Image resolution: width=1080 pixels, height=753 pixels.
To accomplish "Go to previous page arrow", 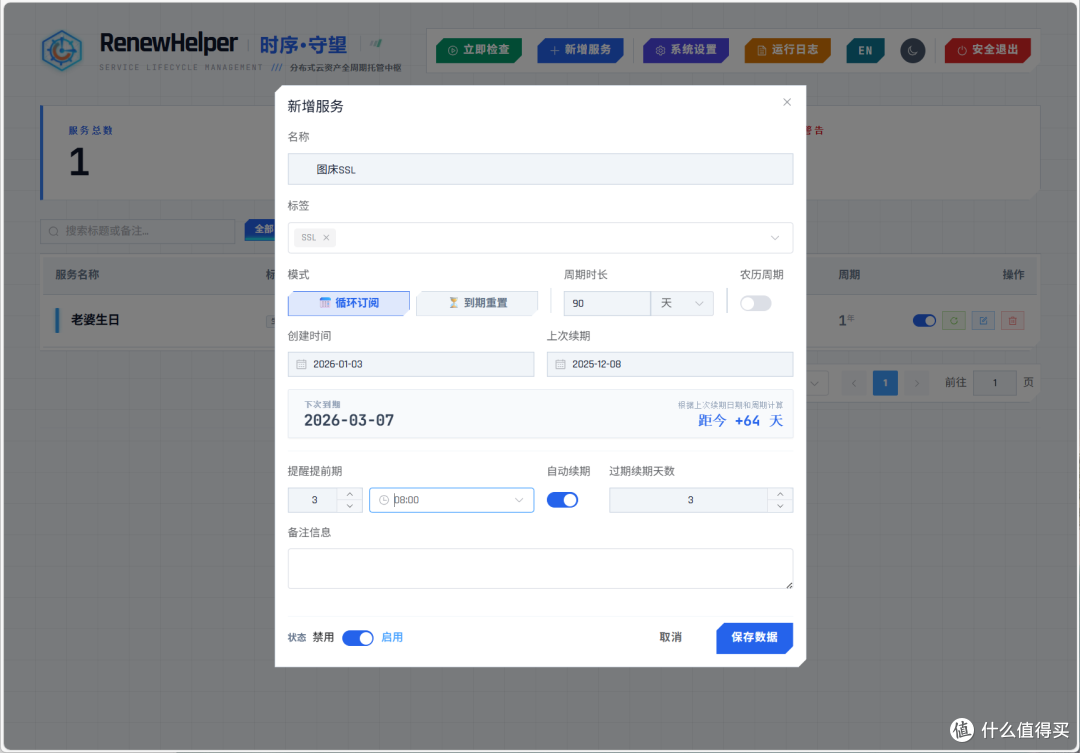I will tap(854, 383).
